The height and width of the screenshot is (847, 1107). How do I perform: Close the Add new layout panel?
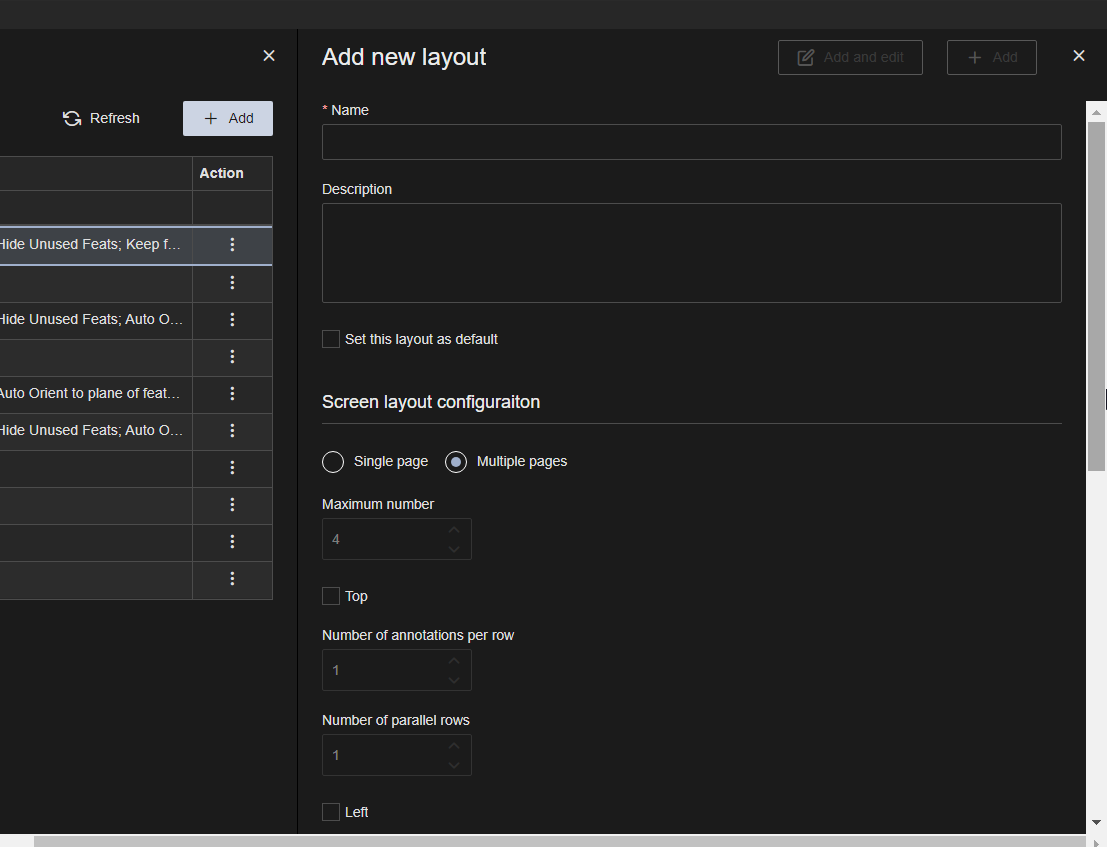tap(1078, 56)
